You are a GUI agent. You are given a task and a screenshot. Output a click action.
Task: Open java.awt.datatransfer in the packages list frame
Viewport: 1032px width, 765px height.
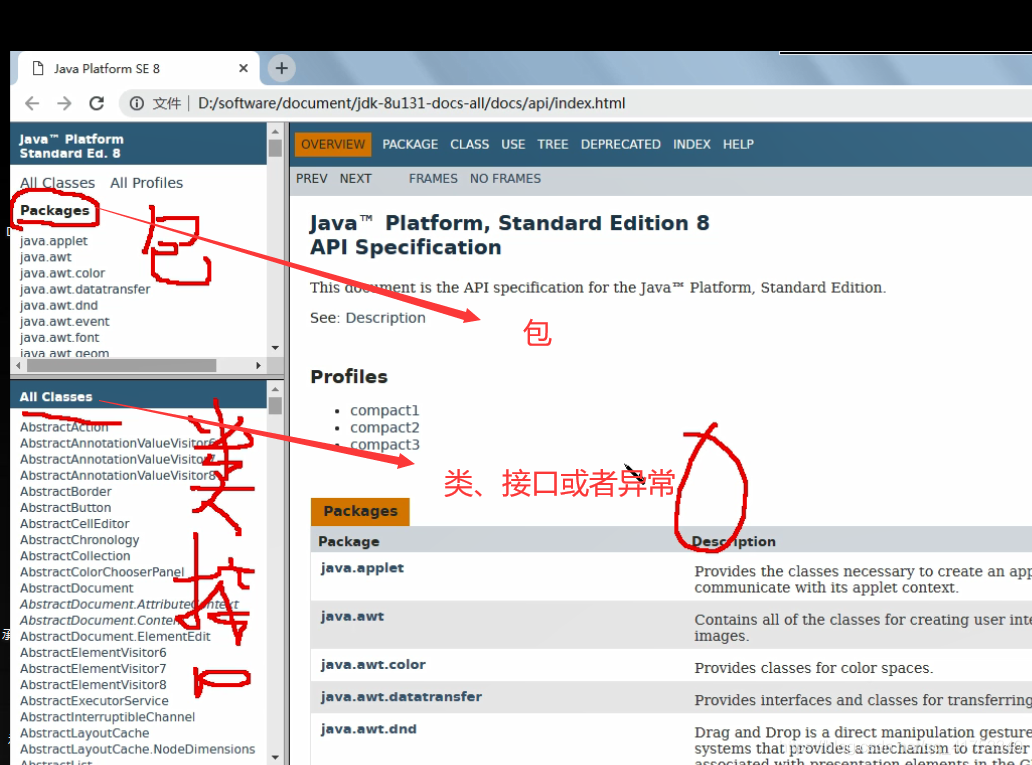click(x=85, y=289)
